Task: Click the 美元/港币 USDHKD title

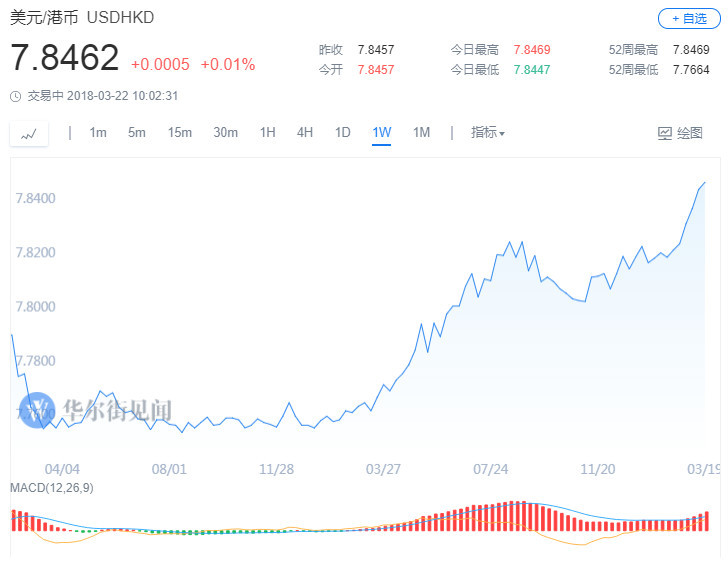Action: point(82,18)
